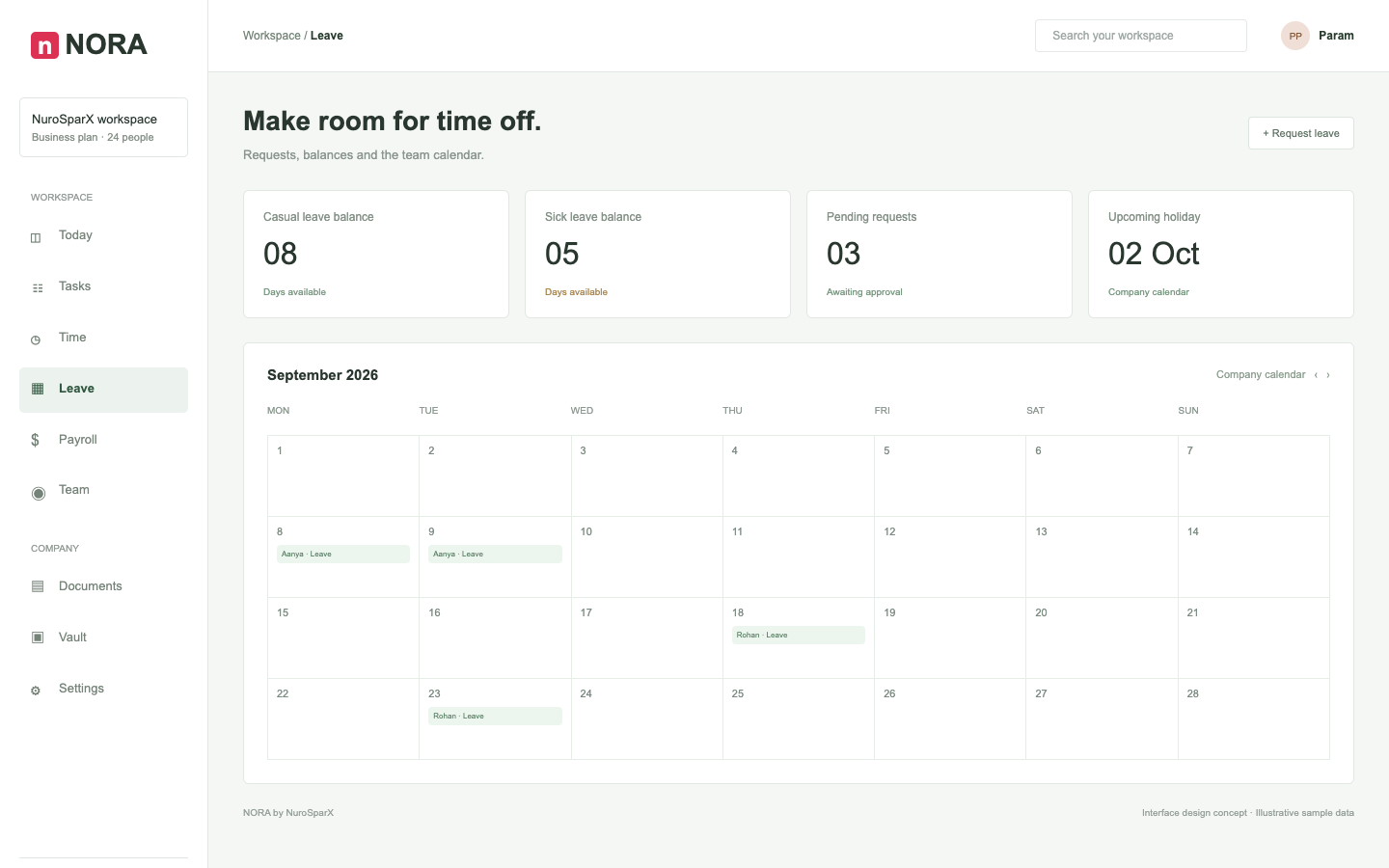Open the Sick leave balance card

tap(658, 254)
